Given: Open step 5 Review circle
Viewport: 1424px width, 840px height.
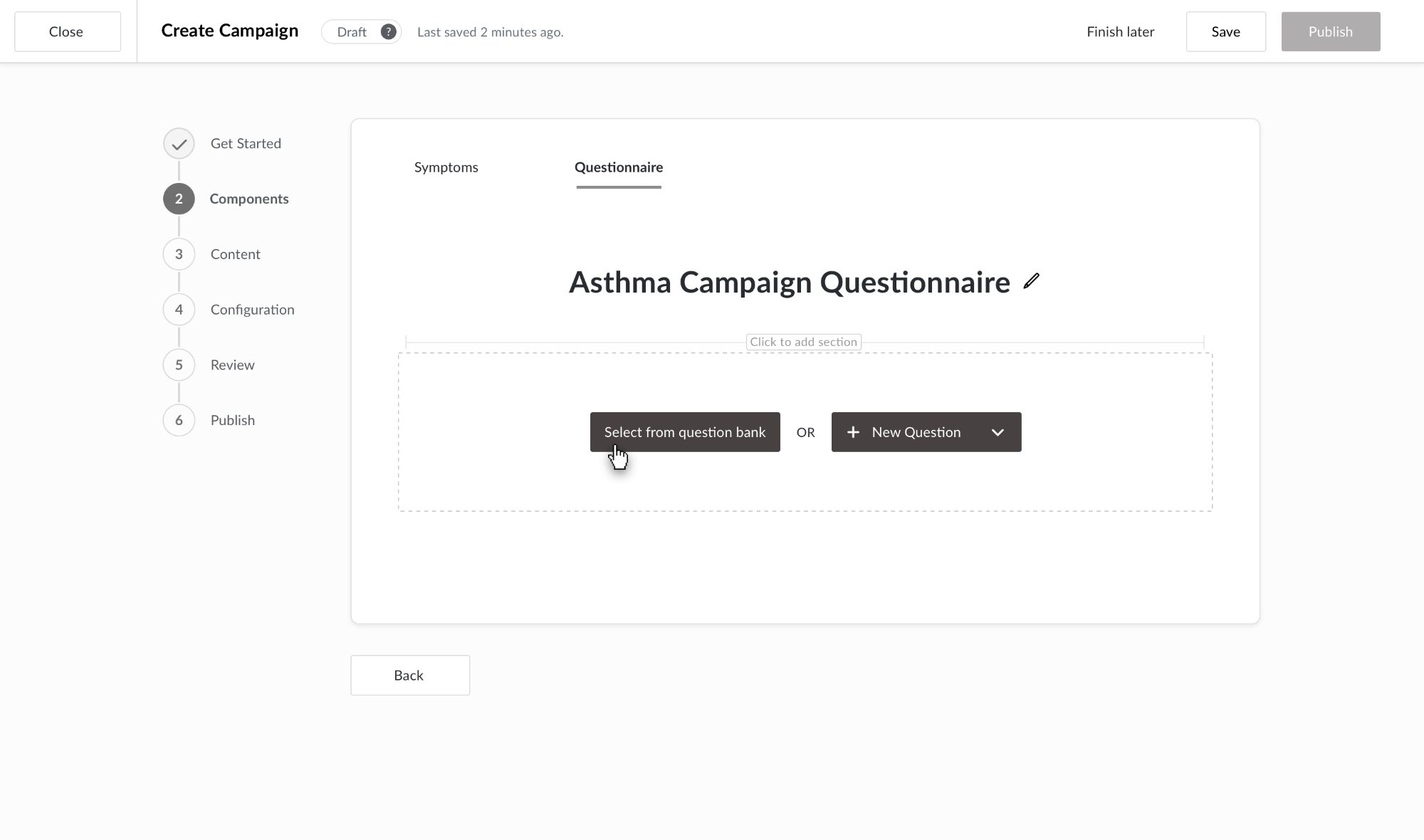Looking at the screenshot, I should (x=179, y=365).
